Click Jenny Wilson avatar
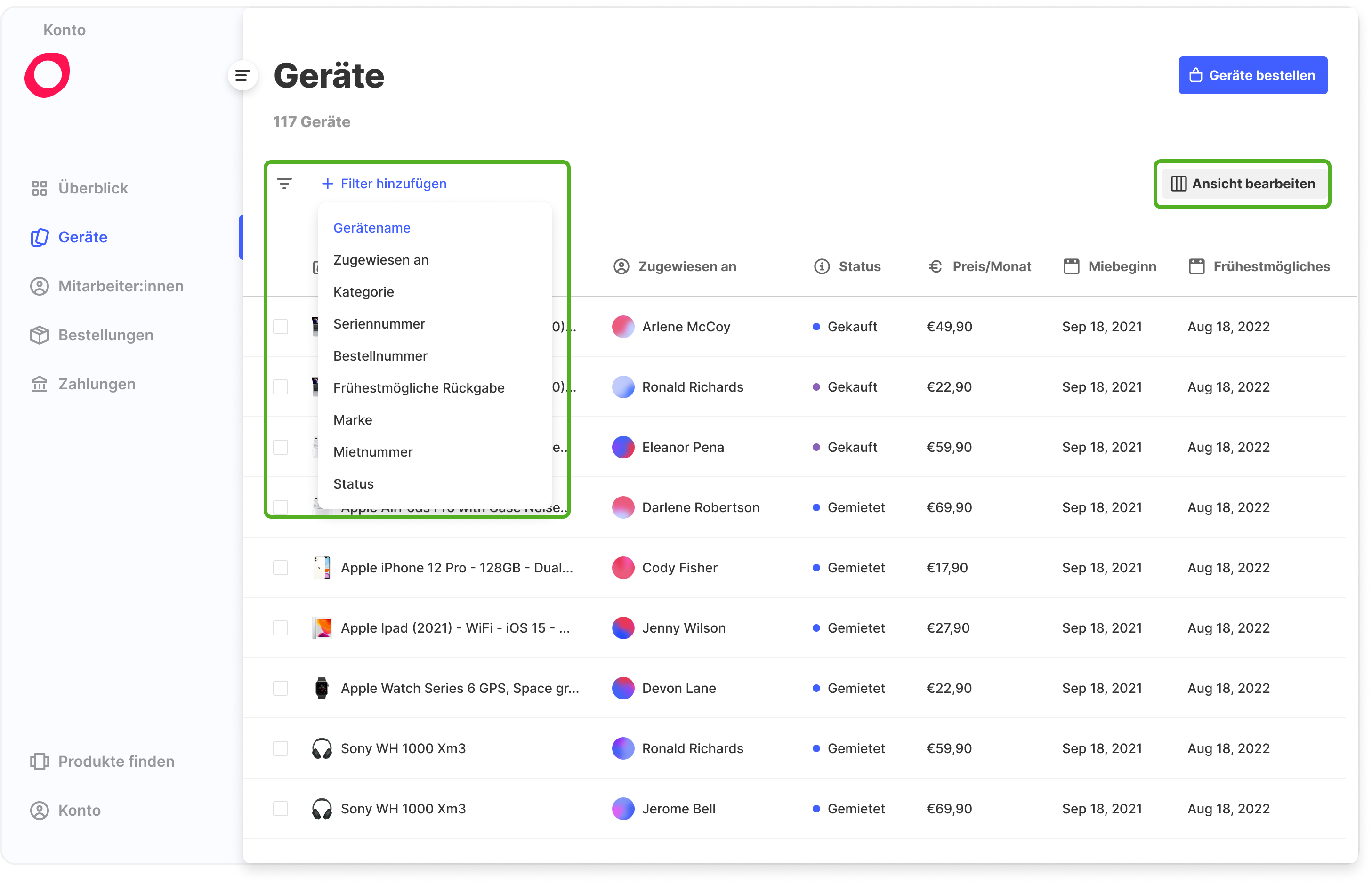Screen dimensions: 1372x884 coord(623,628)
